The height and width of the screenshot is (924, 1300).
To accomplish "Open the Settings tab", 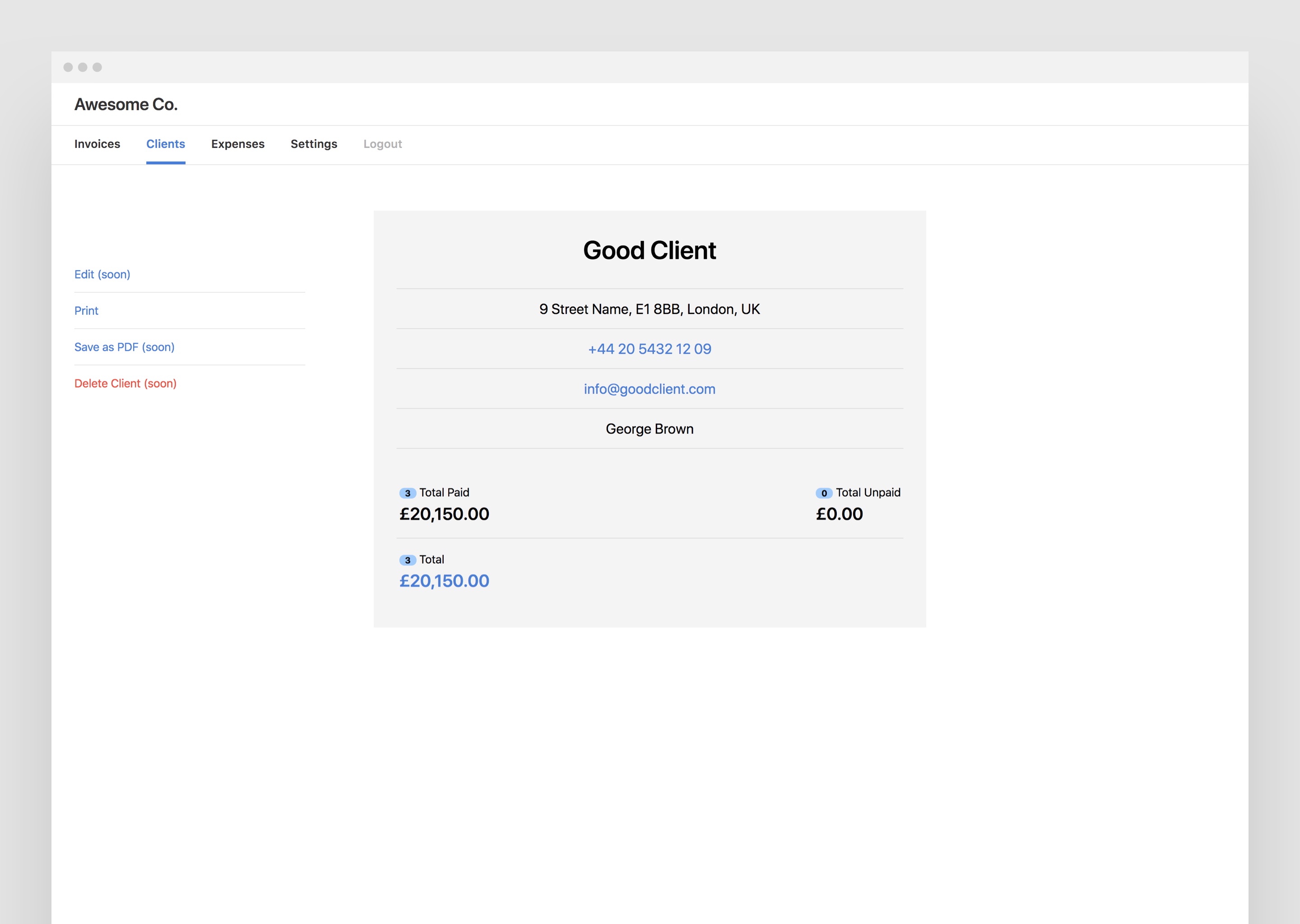I will tap(314, 144).
